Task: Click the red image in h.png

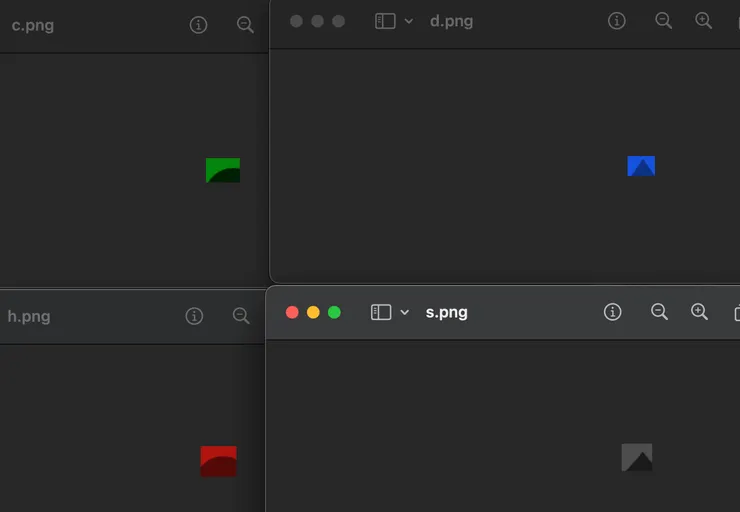Action: (x=219, y=461)
